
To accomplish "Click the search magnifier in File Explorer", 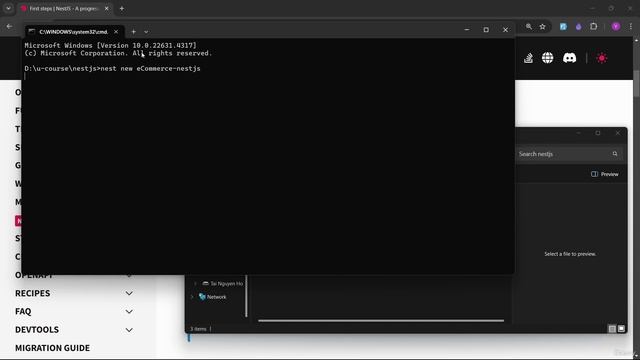I will tap(615, 154).
